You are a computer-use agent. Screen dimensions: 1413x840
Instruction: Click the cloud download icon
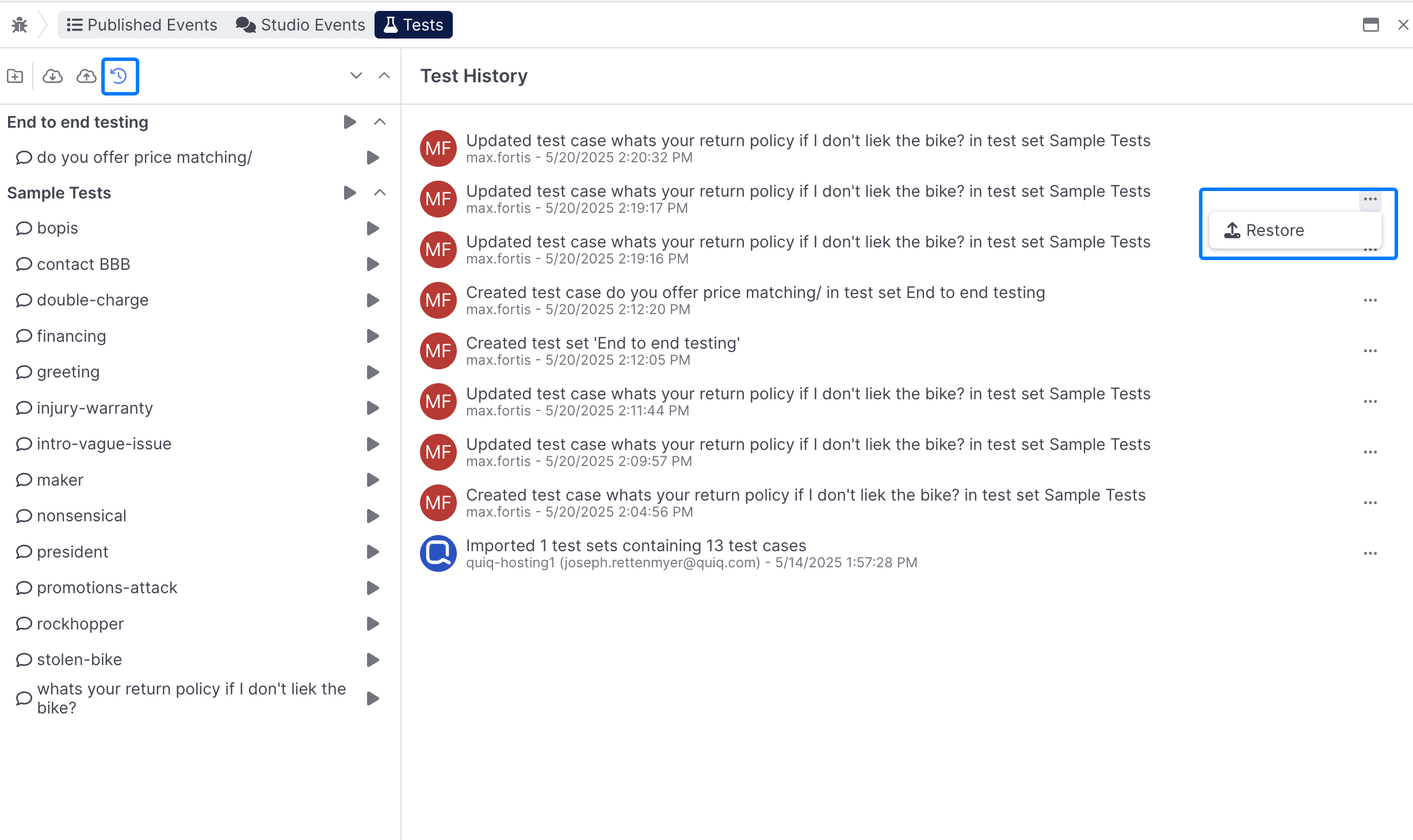pyautogui.click(x=52, y=76)
